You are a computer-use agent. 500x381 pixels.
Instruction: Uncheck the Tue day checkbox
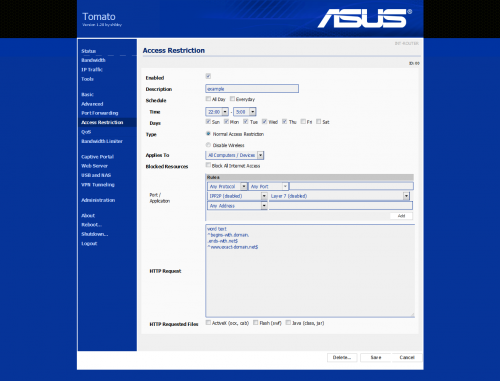pyautogui.click(x=246, y=121)
